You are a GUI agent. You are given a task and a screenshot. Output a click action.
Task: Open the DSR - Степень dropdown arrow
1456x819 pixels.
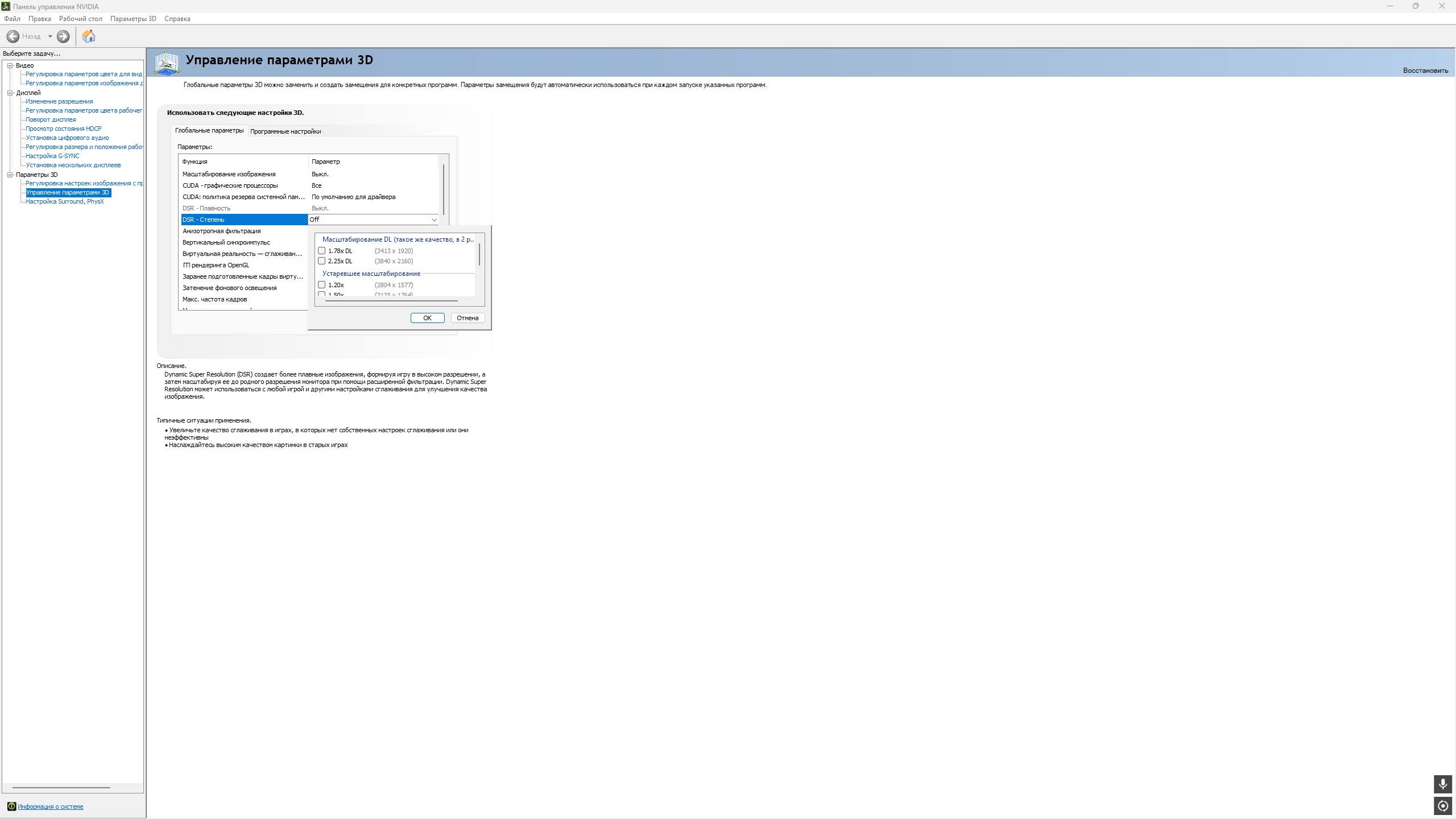(x=434, y=220)
